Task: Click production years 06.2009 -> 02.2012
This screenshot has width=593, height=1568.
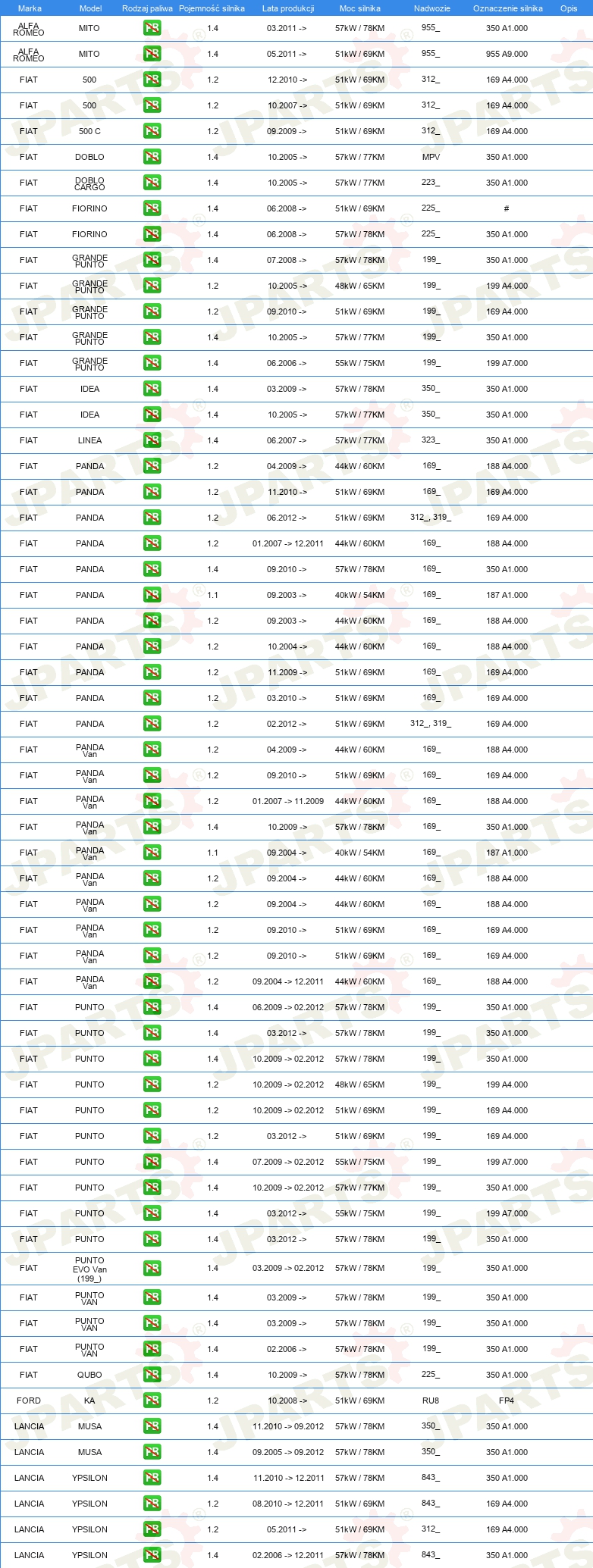Action: [288, 1007]
